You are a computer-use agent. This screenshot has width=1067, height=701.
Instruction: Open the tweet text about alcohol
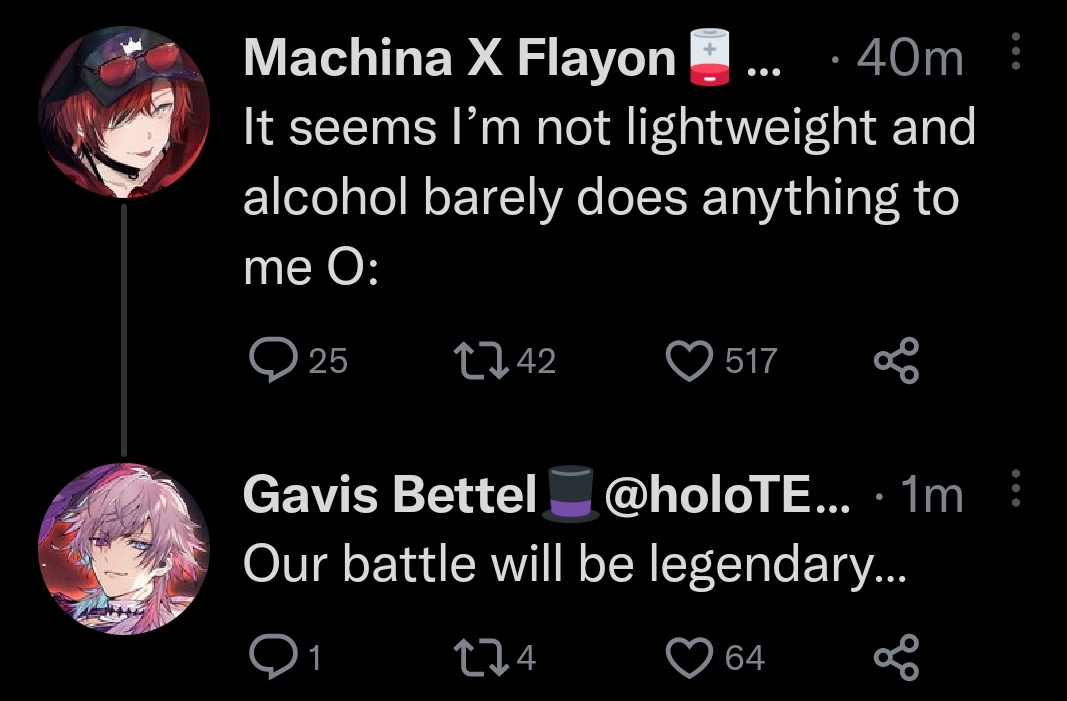coord(600,198)
